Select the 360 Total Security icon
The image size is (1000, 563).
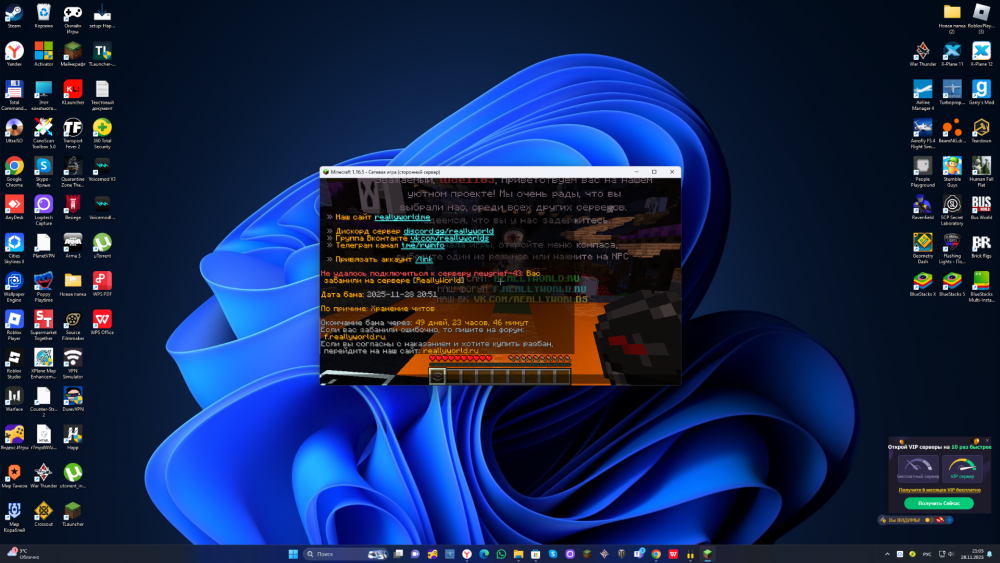102,133
